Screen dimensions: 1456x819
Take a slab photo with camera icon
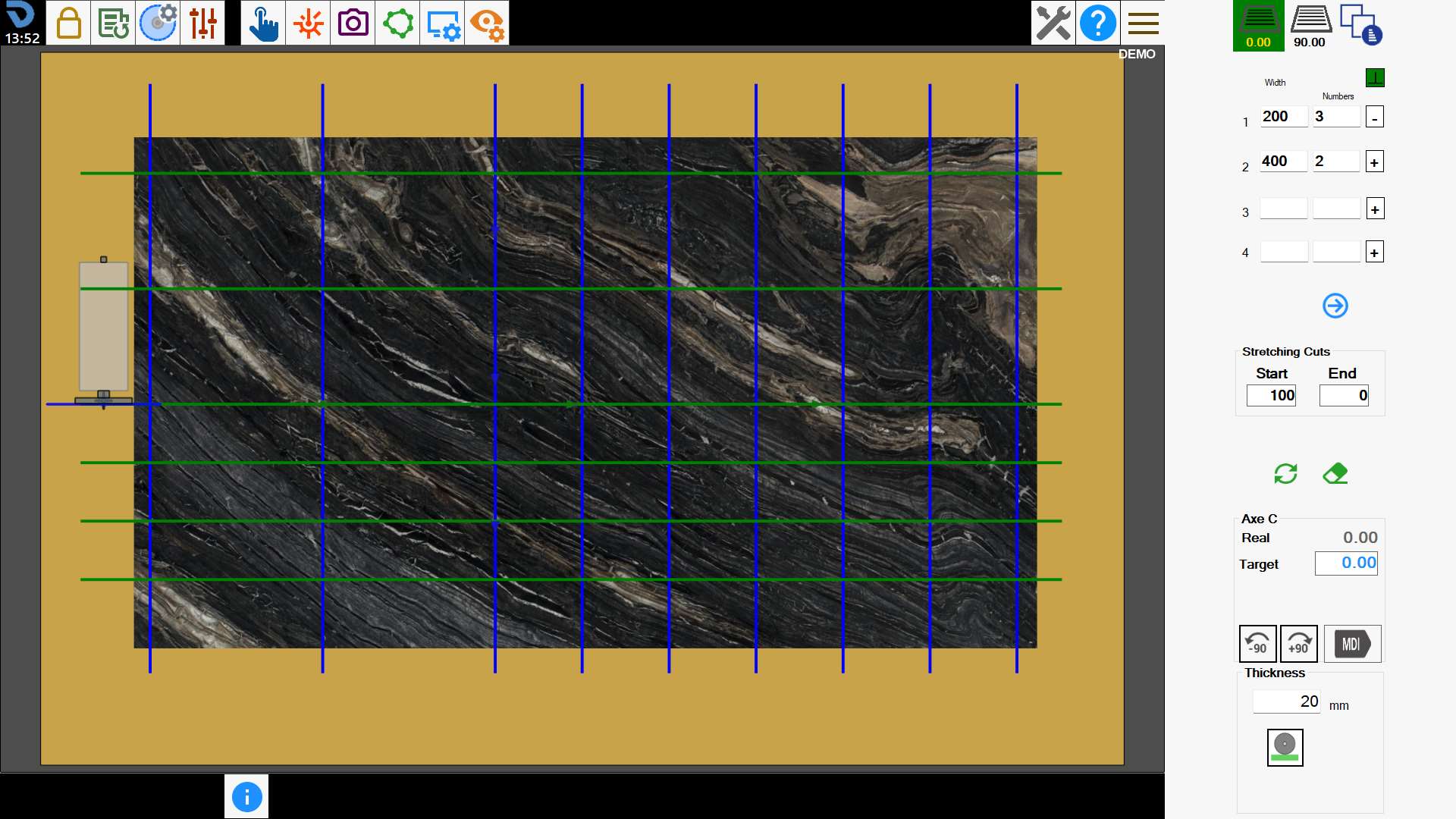pyautogui.click(x=353, y=23)
